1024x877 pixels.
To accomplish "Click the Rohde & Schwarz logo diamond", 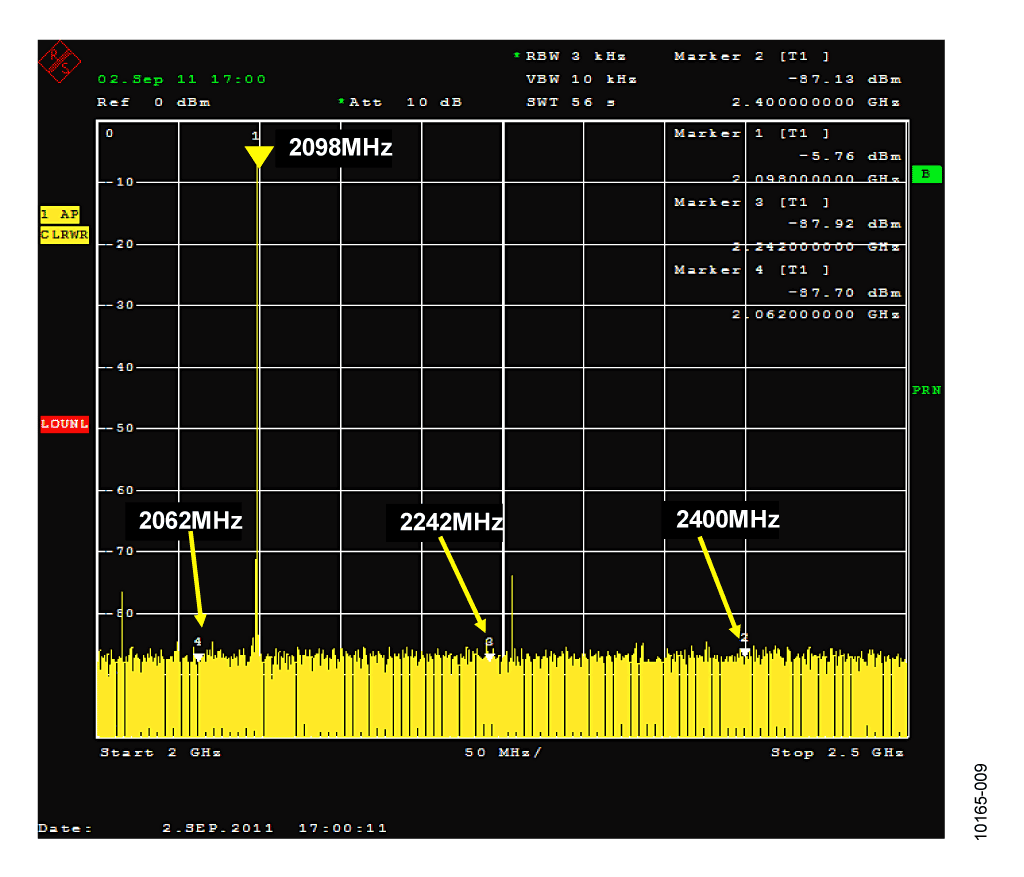I will 59,61.
